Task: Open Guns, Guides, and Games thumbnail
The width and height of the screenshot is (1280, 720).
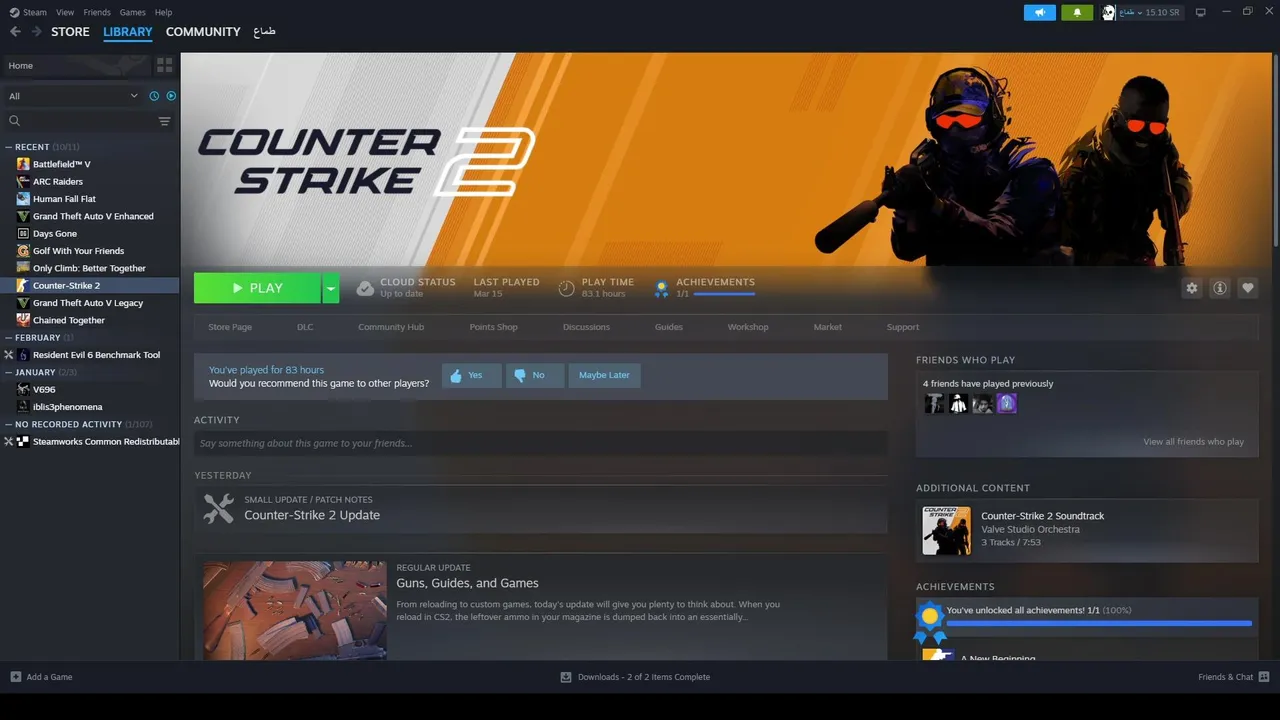Action: point(295,610)
